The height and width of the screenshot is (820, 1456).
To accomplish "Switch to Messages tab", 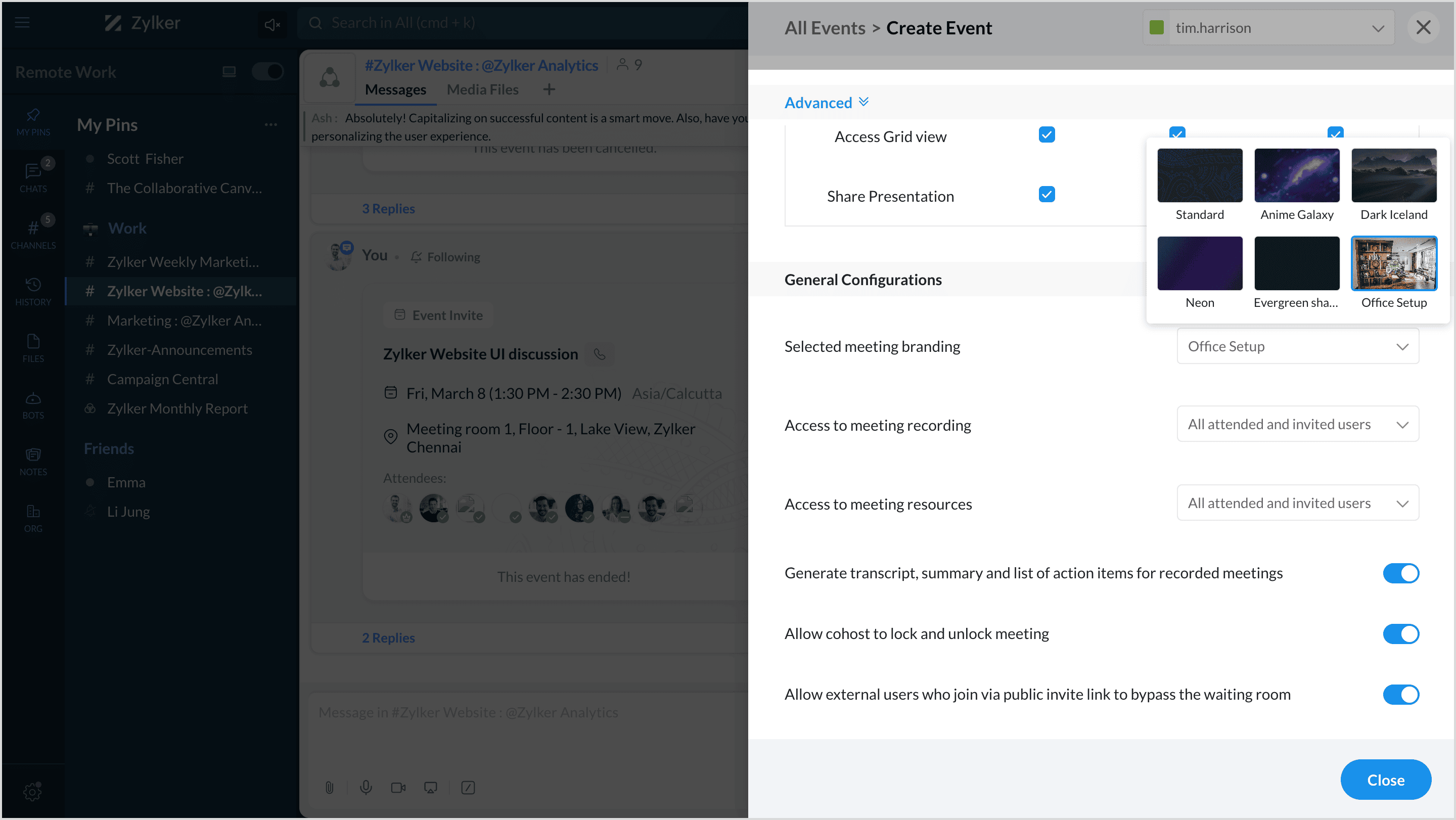I will (x=396, y=89).
